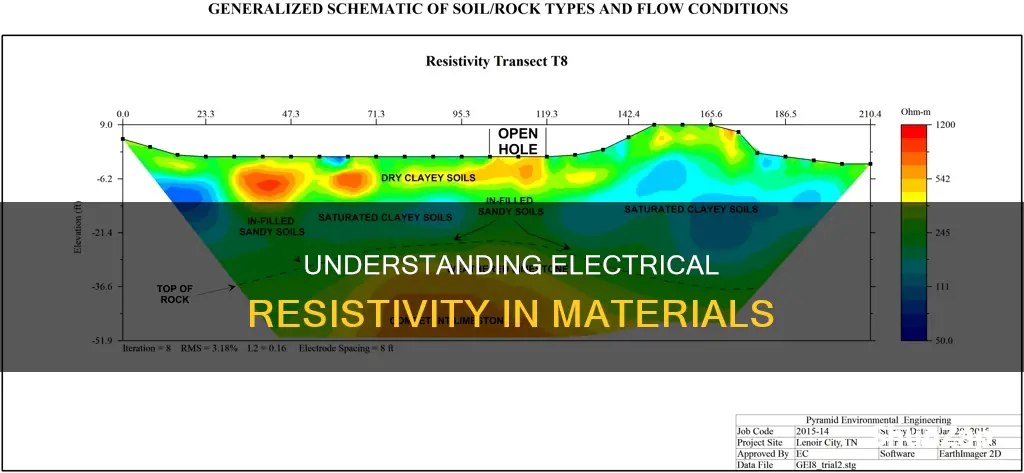Click the 47.3 distance axis label
Screen dimensions: 1024x473
pos(291,114)
